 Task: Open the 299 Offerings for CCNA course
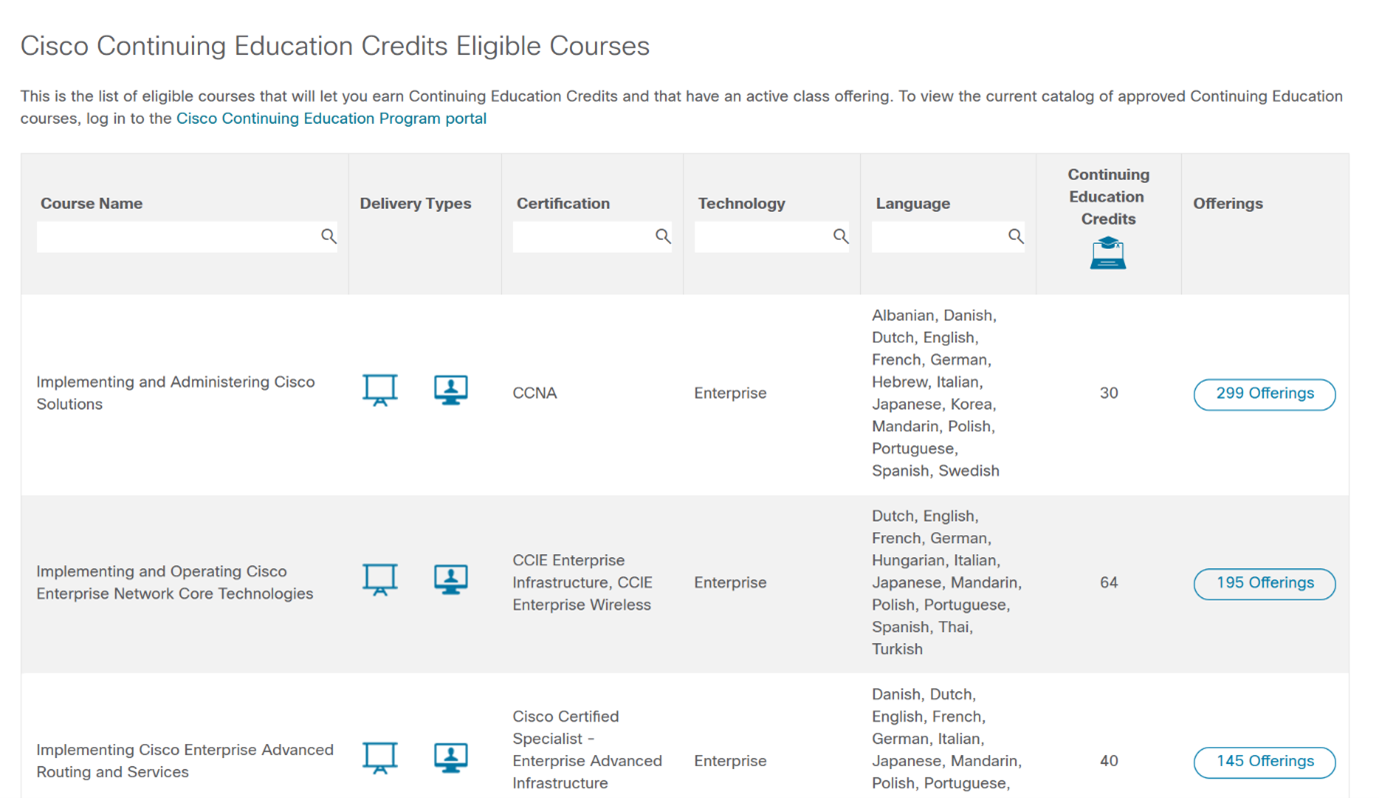(x=1264, y=393)
